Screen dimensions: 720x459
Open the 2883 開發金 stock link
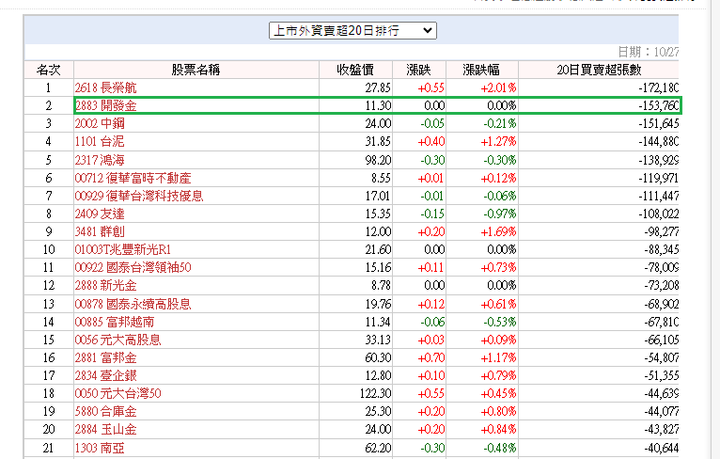click(106, 106)
